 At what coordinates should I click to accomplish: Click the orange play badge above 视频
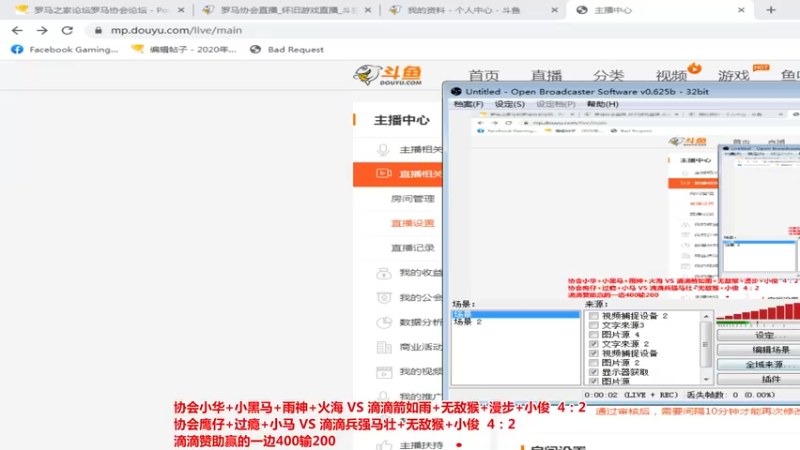[694, 68]
